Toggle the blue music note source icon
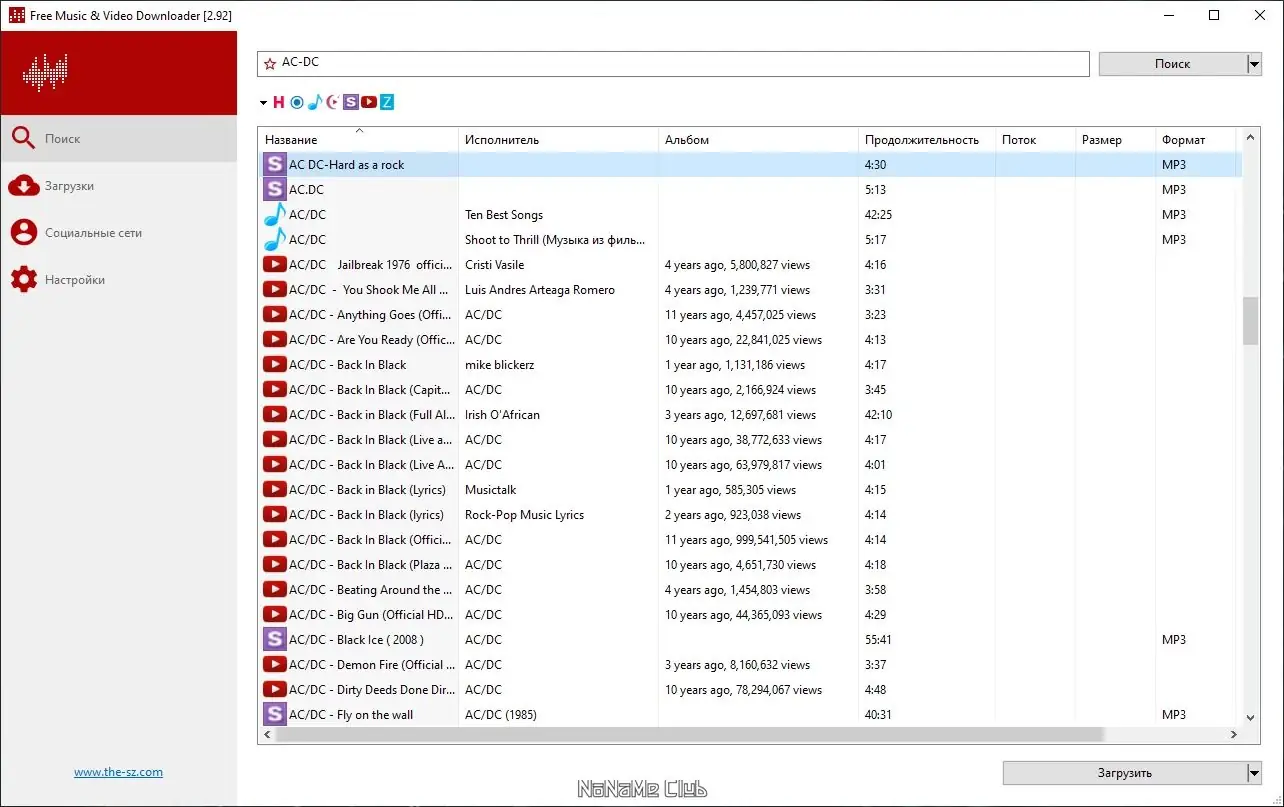The width and height of the screenshot is (1284, 807). pyautogui.click(x=314, y=102)
